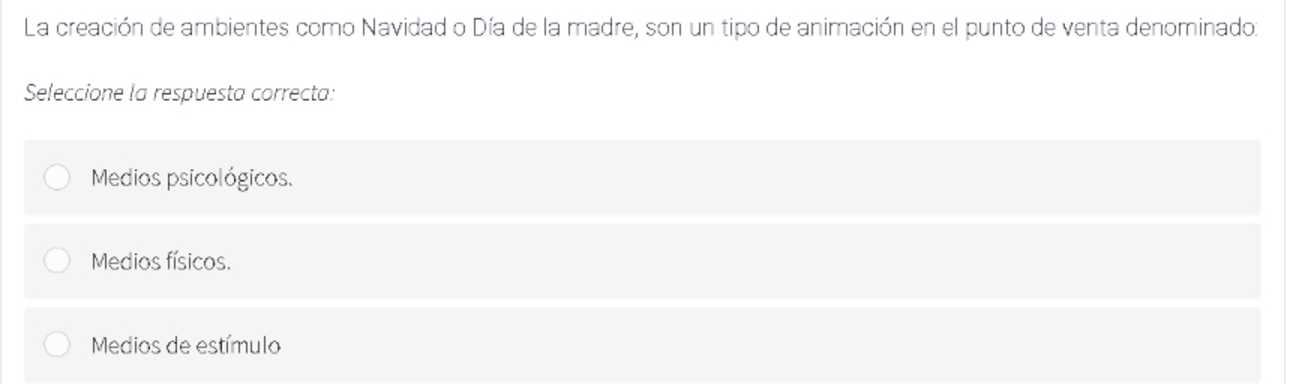Select the Medios psicológicos radio button
Viewport: 1290px width, 384px height.
[57, 178]
